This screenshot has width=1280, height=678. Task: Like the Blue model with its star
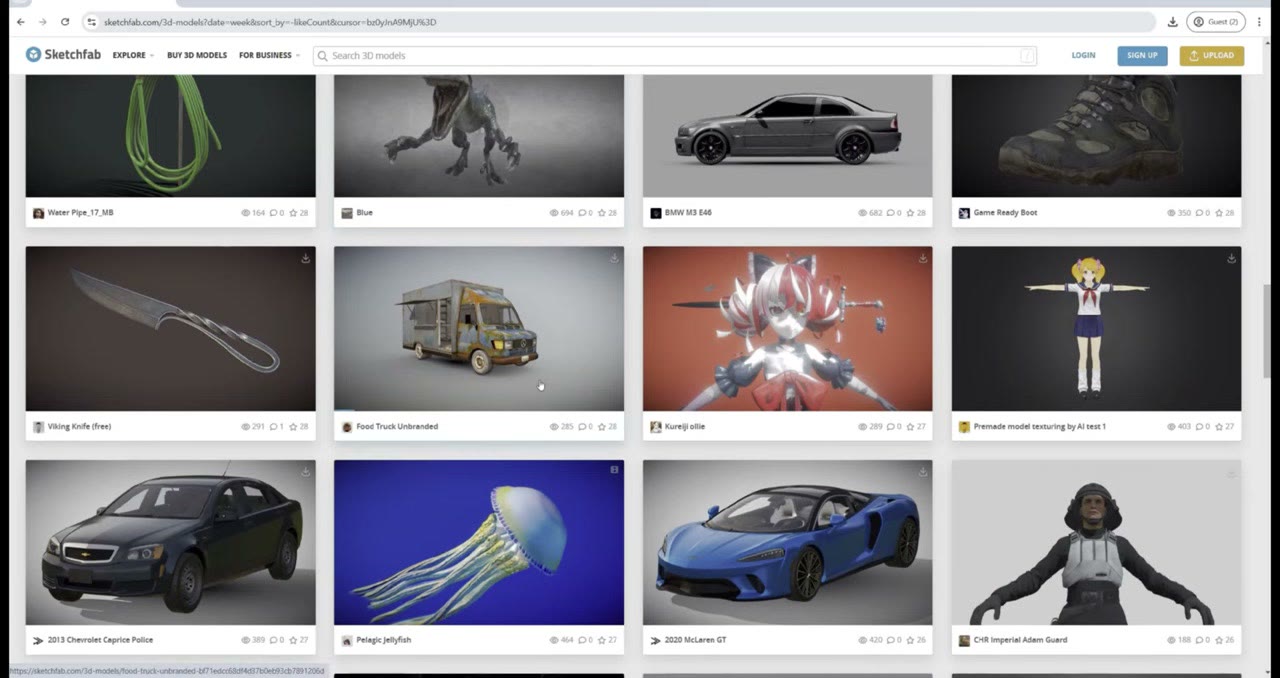[602, 213]
